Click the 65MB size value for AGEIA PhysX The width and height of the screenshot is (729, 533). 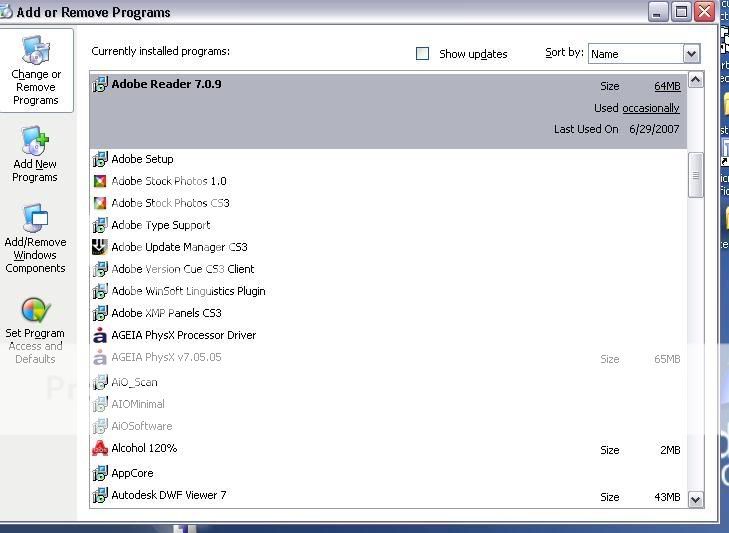[667, 359]
